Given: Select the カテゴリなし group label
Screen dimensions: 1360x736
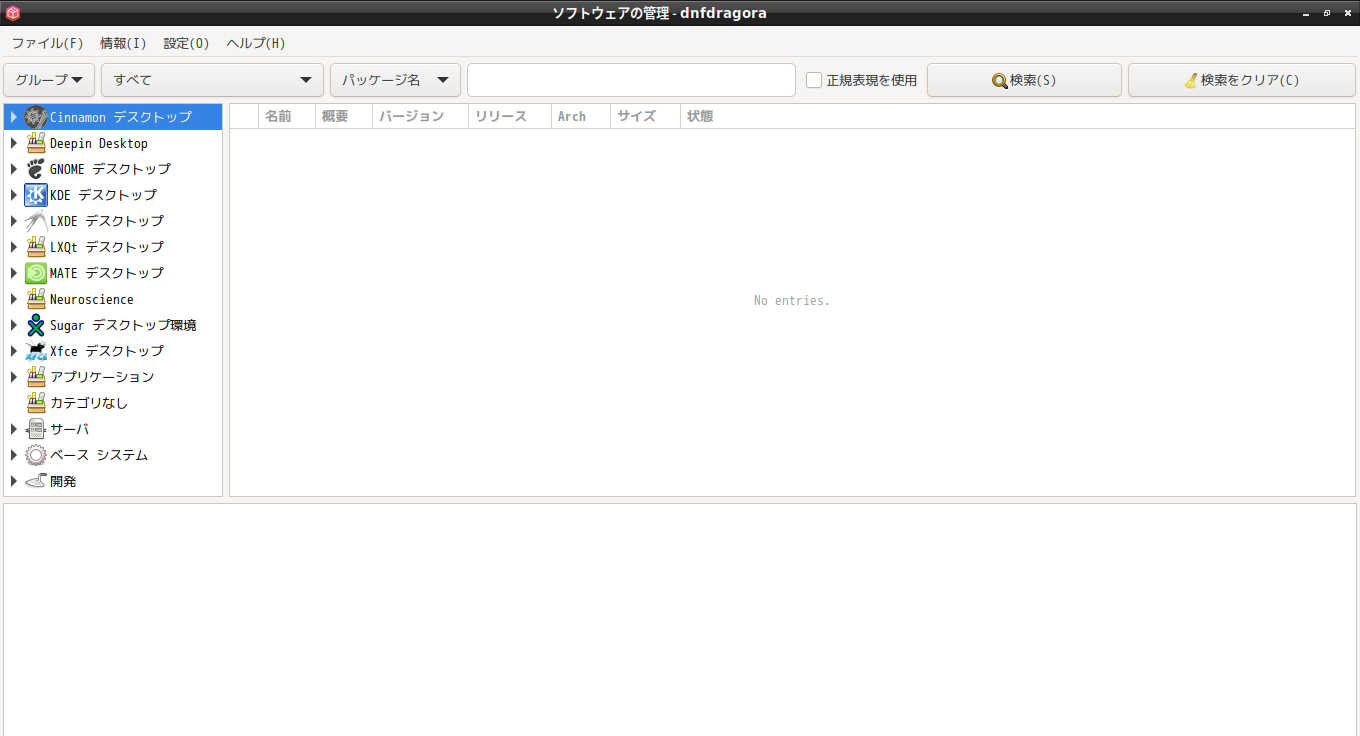Looking at the screenshot, I should [x=89, y=403].
